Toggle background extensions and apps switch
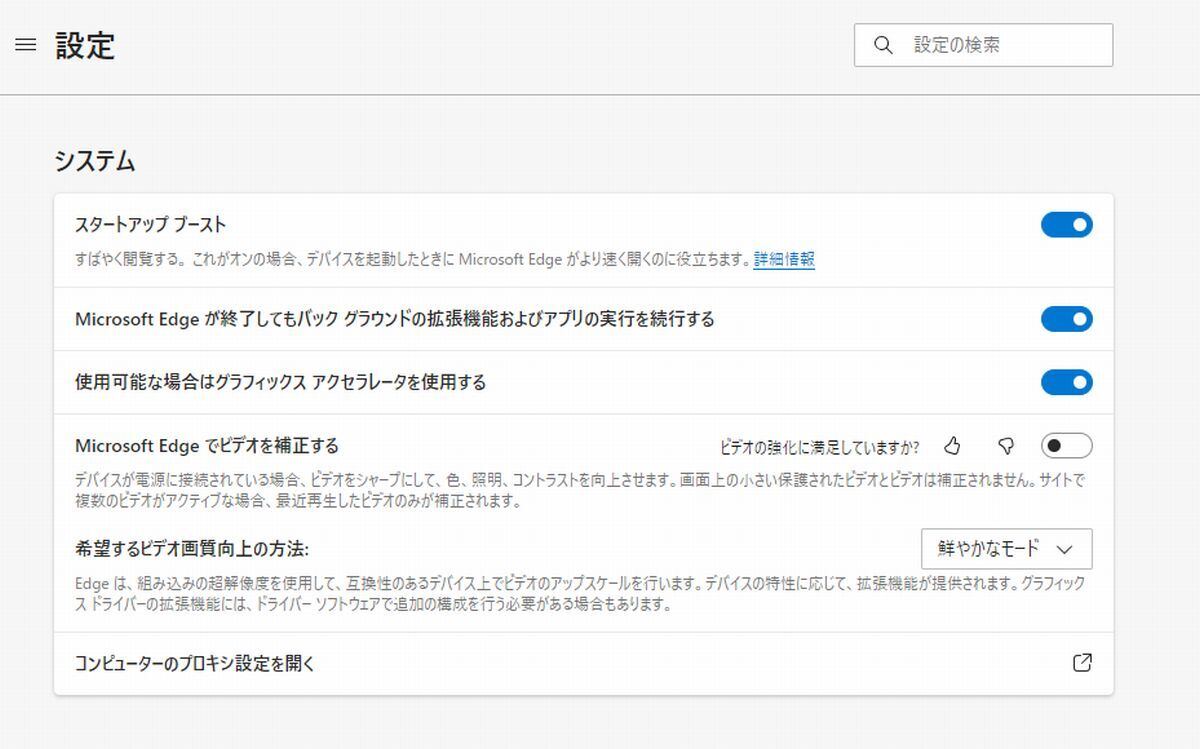Viewport: 1200px width, 749px height. point(1066,319)
